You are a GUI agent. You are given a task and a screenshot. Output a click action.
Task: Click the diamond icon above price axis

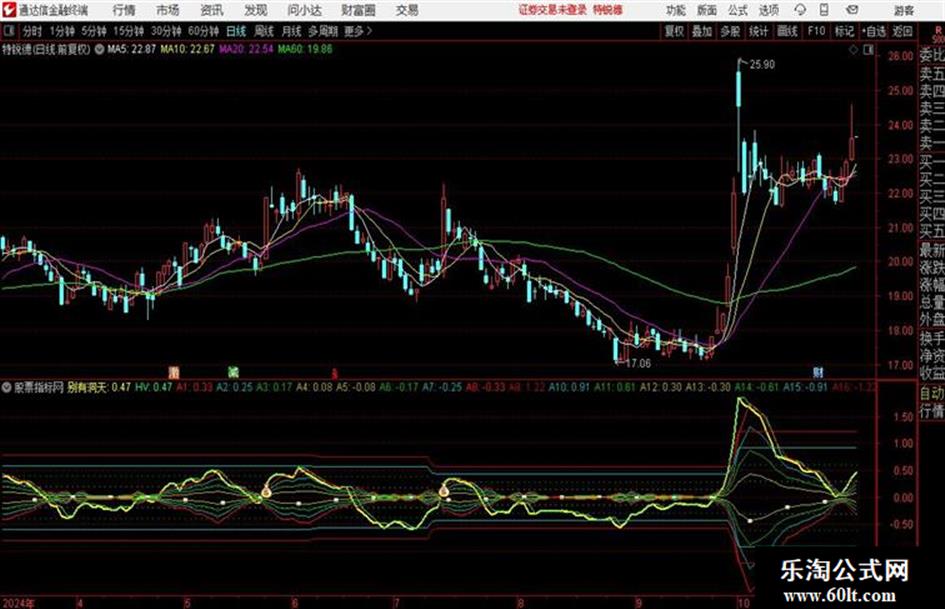tap(853, 50)
